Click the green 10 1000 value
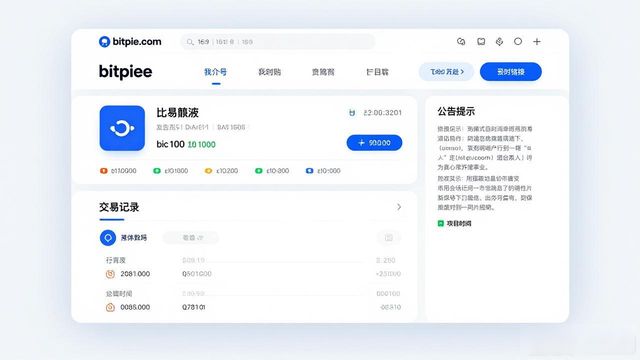 coord(201,144)
